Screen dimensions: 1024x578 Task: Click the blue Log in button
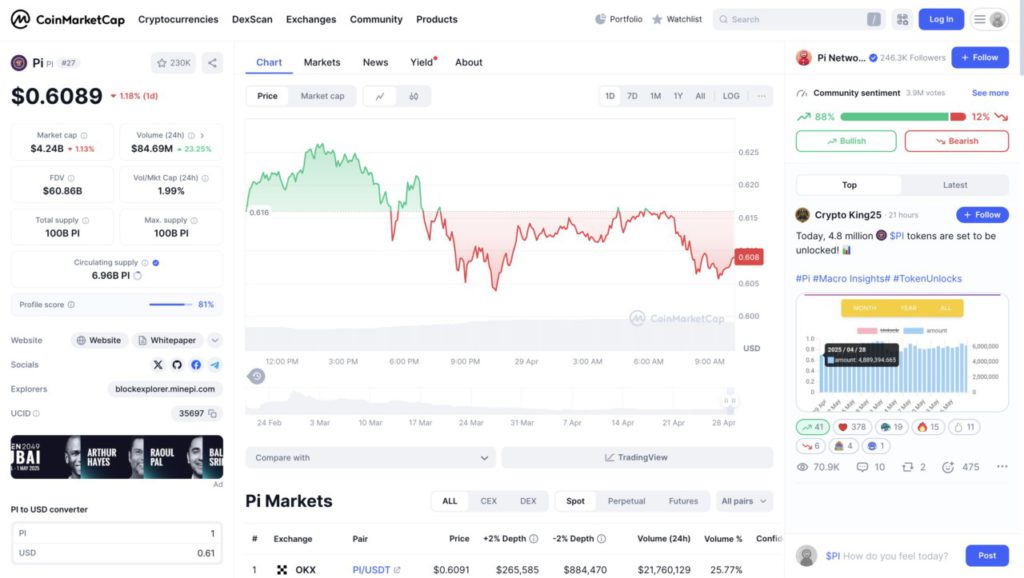coord(941,20)
